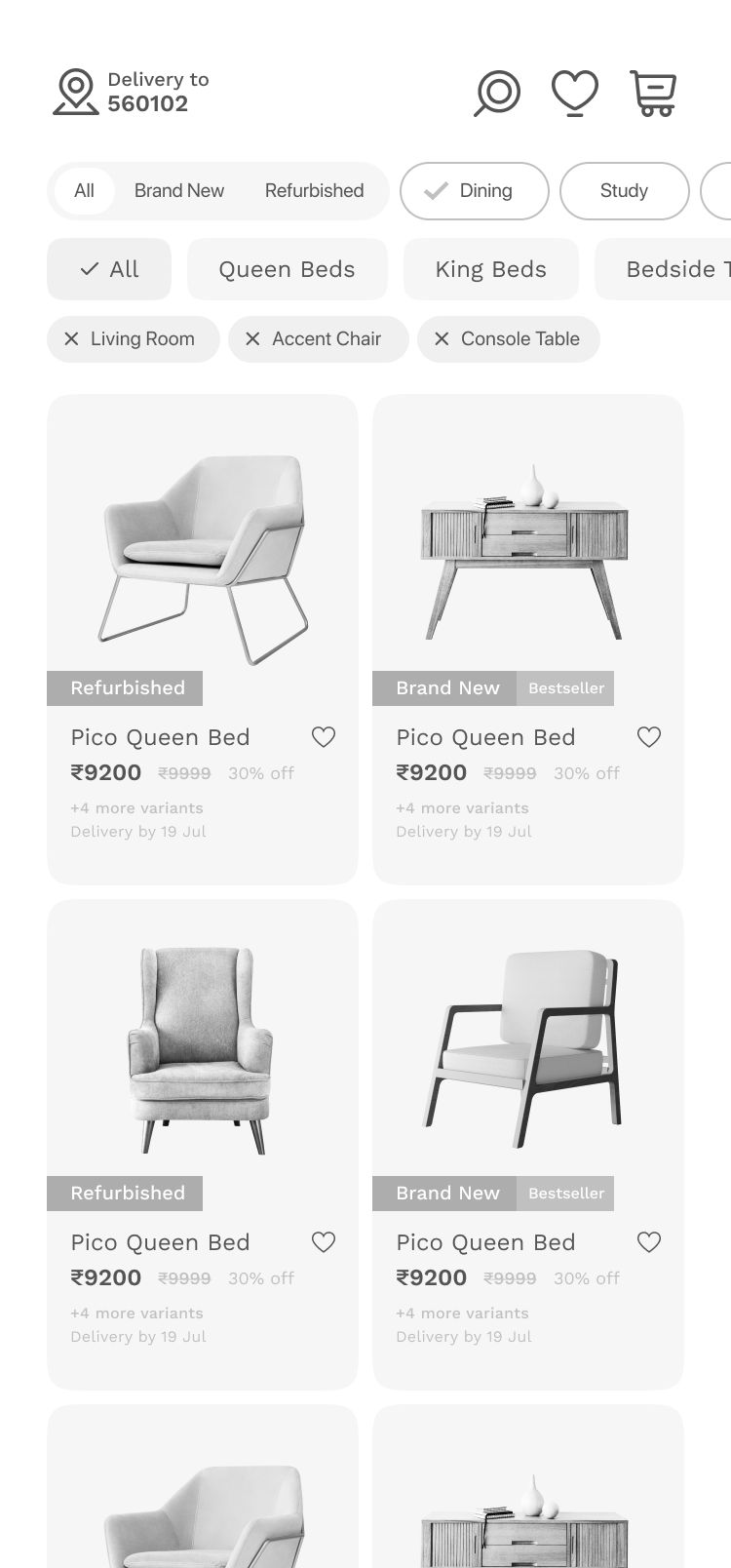Screen dimensions: 731x1568
Task: Remove the Accent Chair filter chip
Action: point(252,339)
